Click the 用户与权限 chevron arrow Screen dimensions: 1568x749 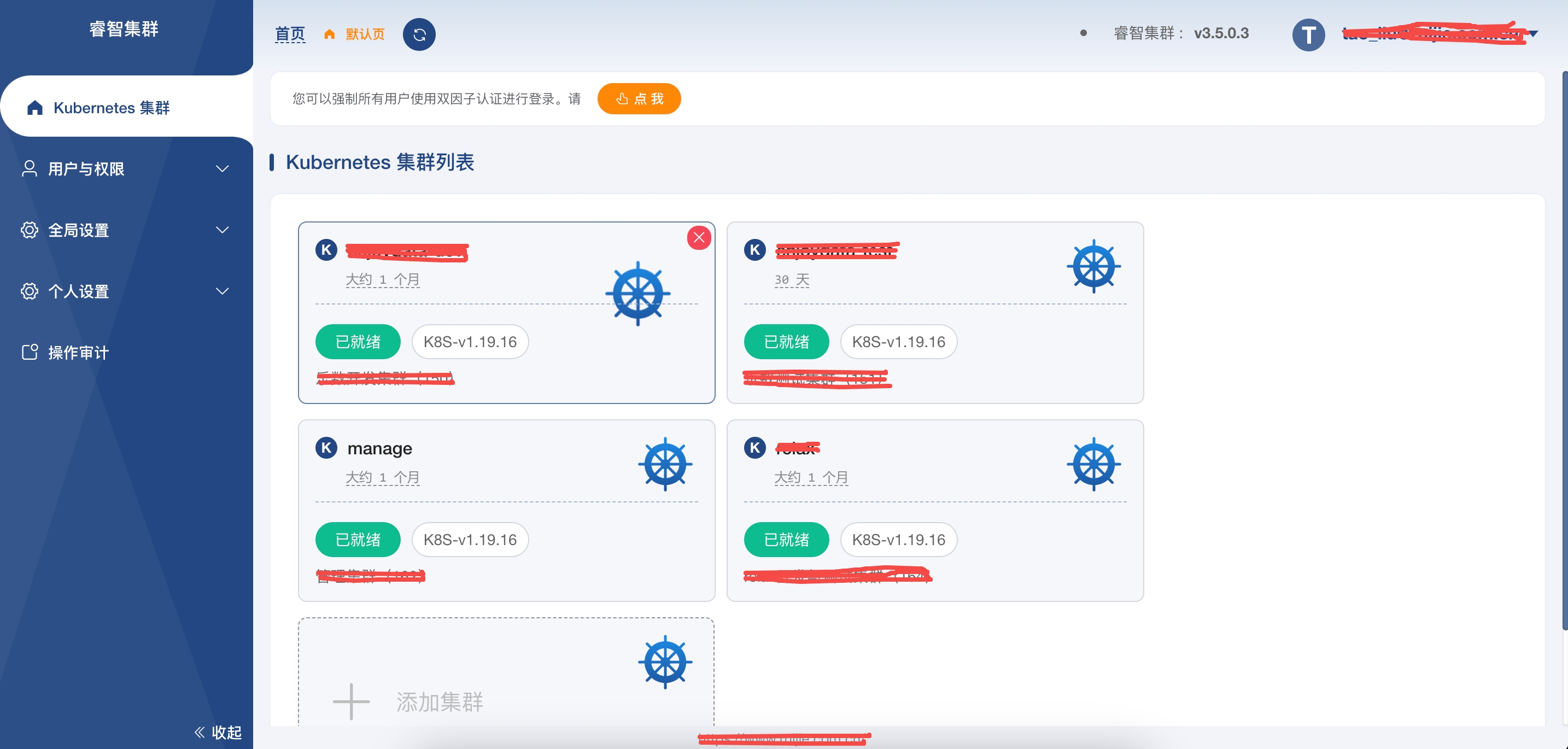click(223, 168)
